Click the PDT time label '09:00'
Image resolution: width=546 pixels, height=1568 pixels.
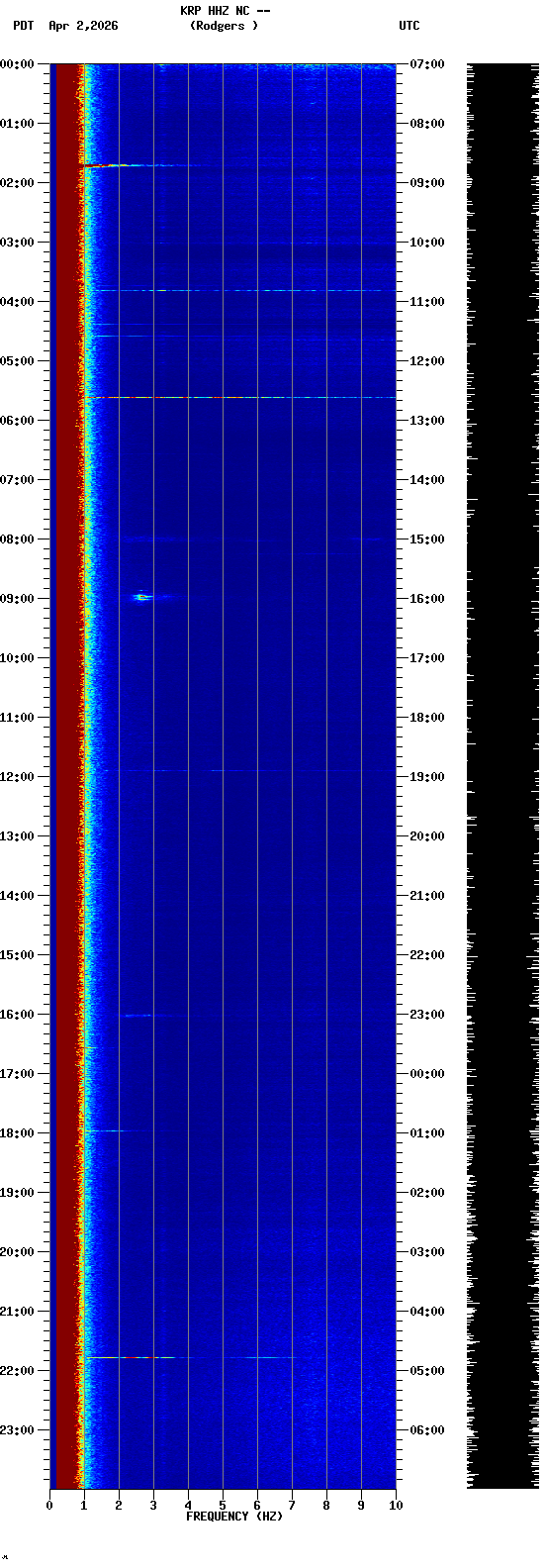pos(17,599)
